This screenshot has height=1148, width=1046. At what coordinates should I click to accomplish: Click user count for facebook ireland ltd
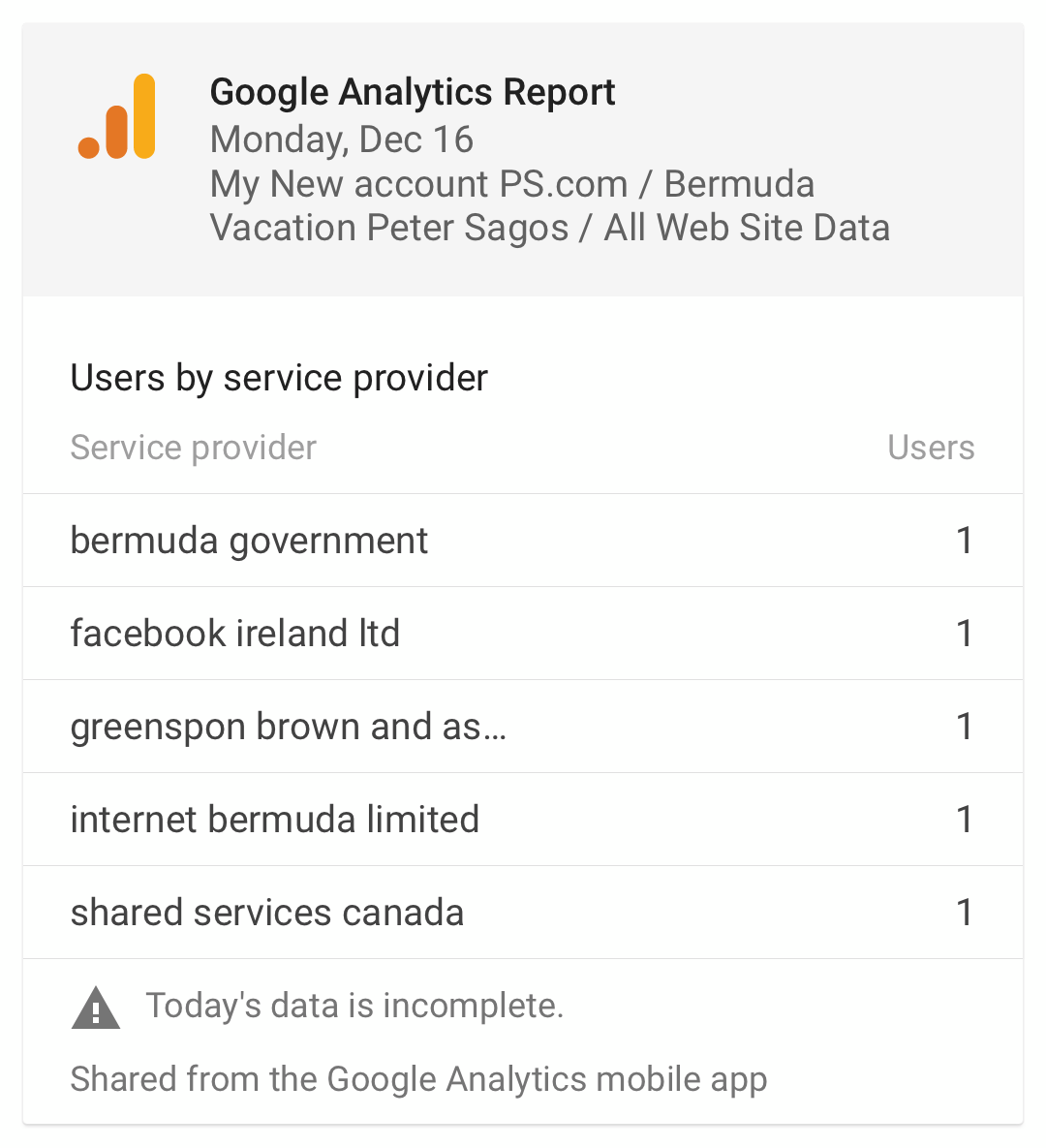(x=965, y=634)
